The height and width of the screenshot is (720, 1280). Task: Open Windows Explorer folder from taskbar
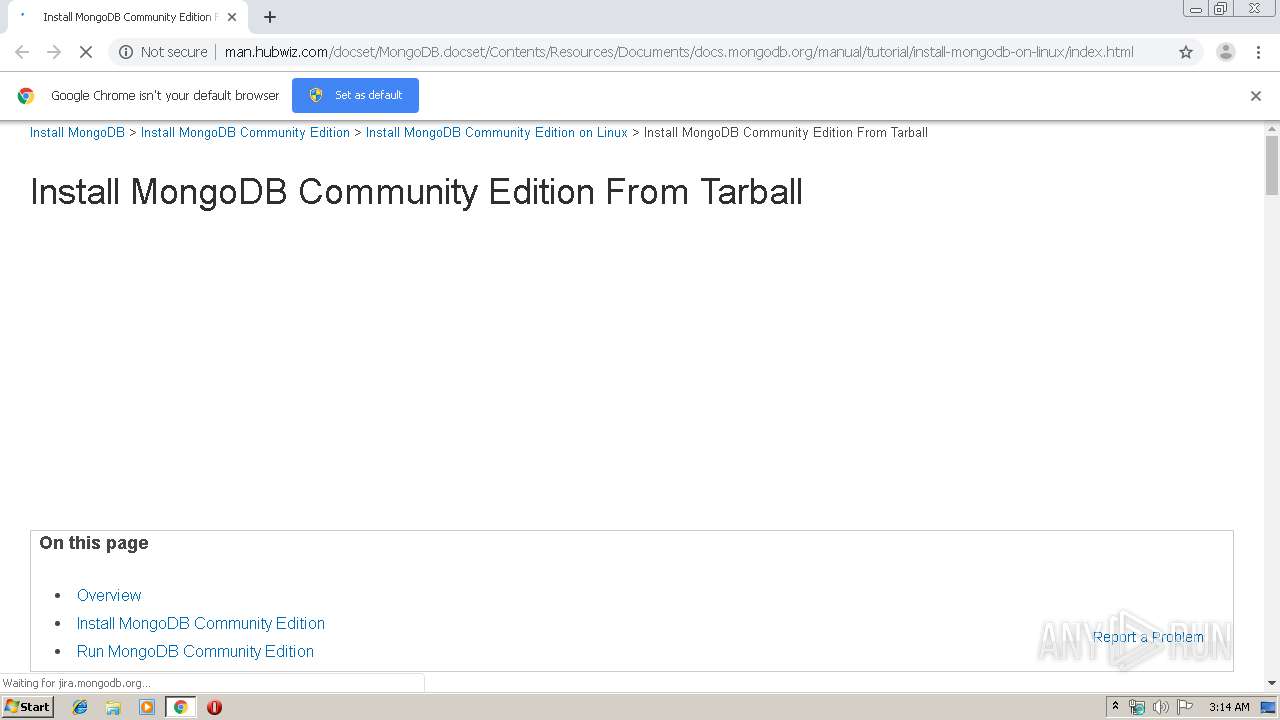113,707
